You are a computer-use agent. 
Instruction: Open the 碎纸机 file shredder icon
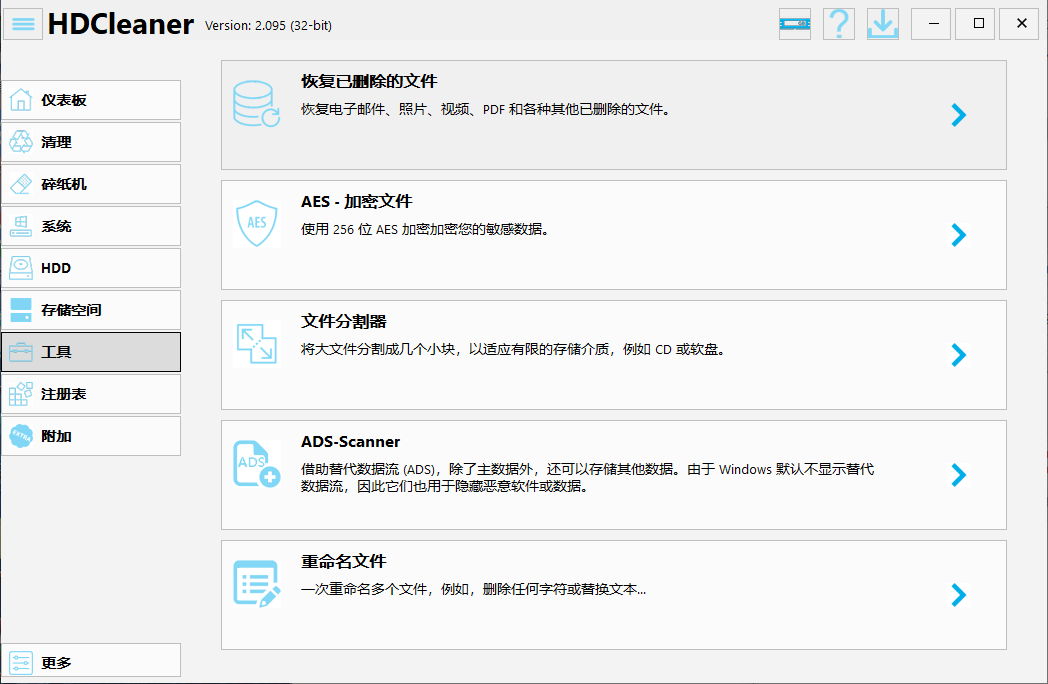point(22,184)
